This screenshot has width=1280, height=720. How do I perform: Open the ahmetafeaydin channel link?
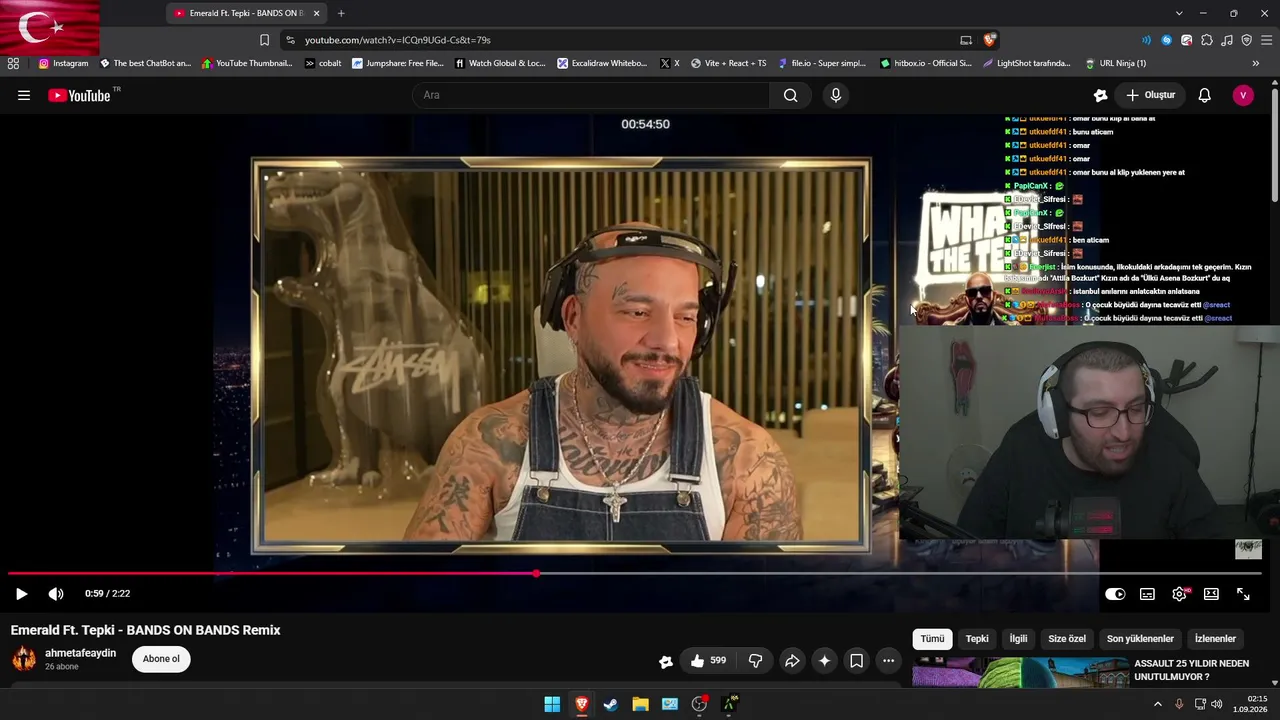click(x=80, y=653)
